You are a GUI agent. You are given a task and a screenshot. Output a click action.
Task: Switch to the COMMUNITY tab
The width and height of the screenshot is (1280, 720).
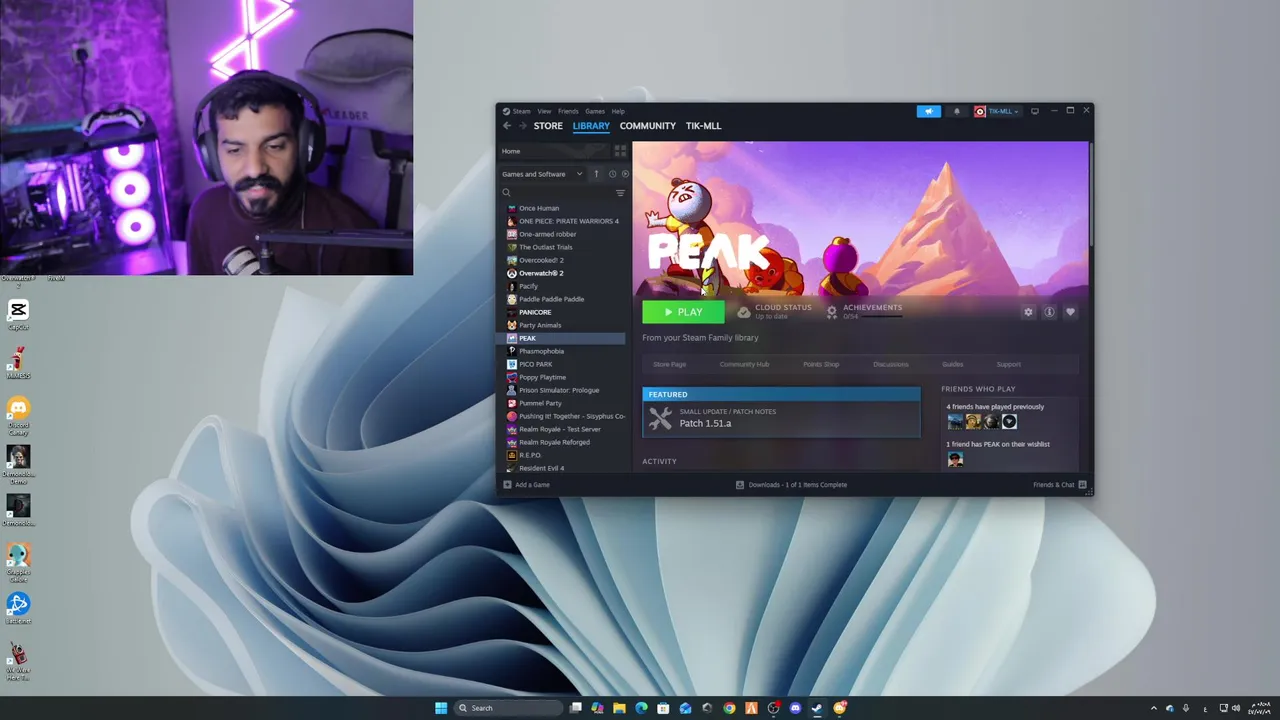pos(648,126)
